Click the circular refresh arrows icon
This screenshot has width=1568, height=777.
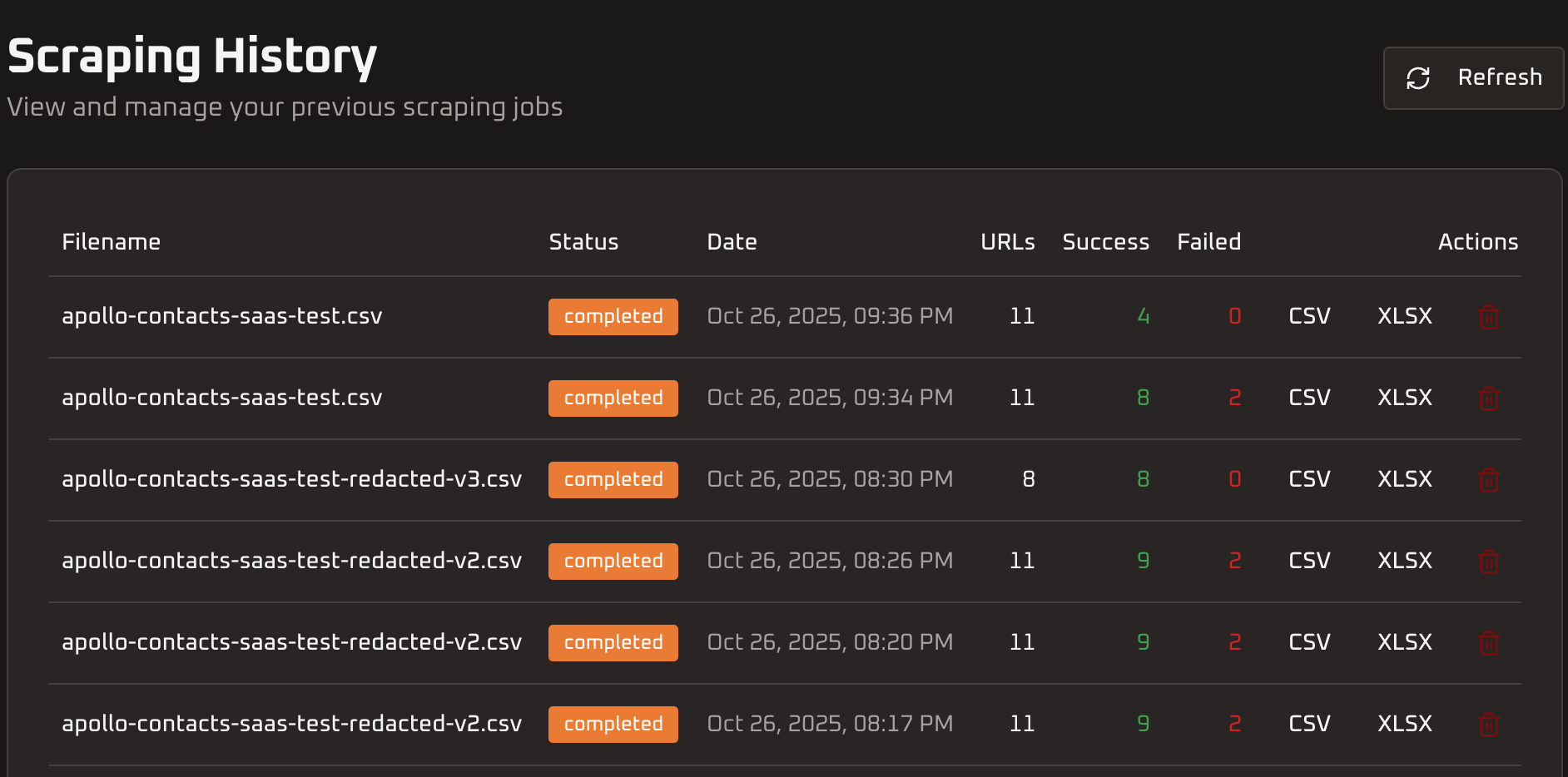coord(1418,77)
